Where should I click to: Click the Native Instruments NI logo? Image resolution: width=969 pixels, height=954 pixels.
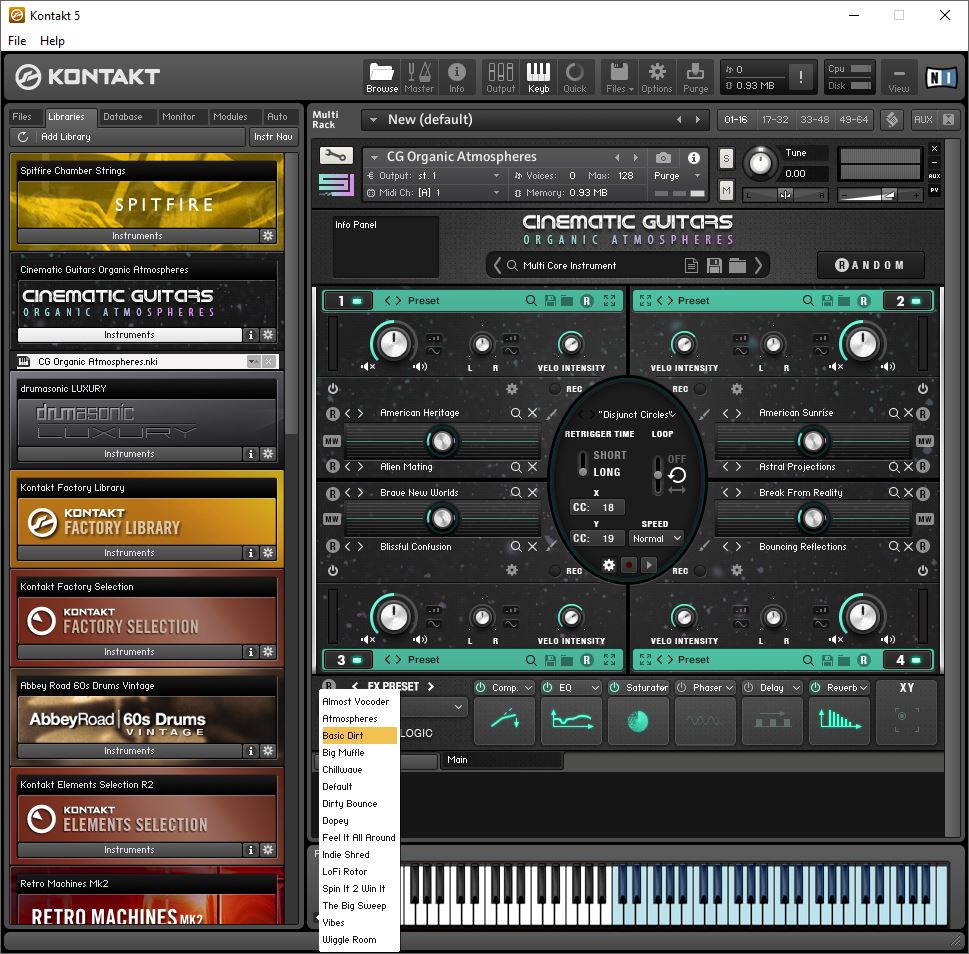coord(941,77)
